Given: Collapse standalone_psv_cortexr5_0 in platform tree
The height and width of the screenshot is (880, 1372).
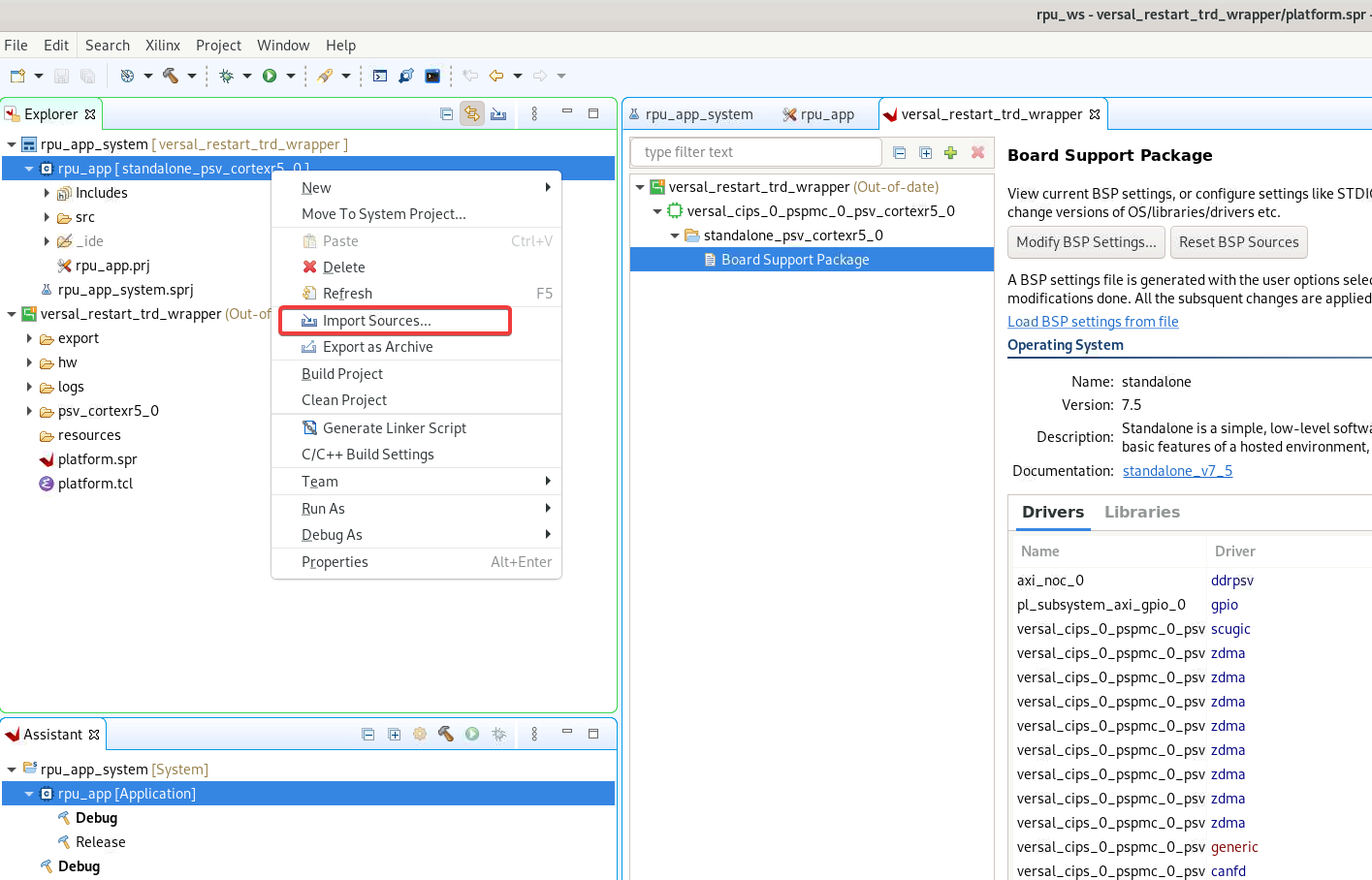Looking at the screenshot, I should click(x=675, y=236).
